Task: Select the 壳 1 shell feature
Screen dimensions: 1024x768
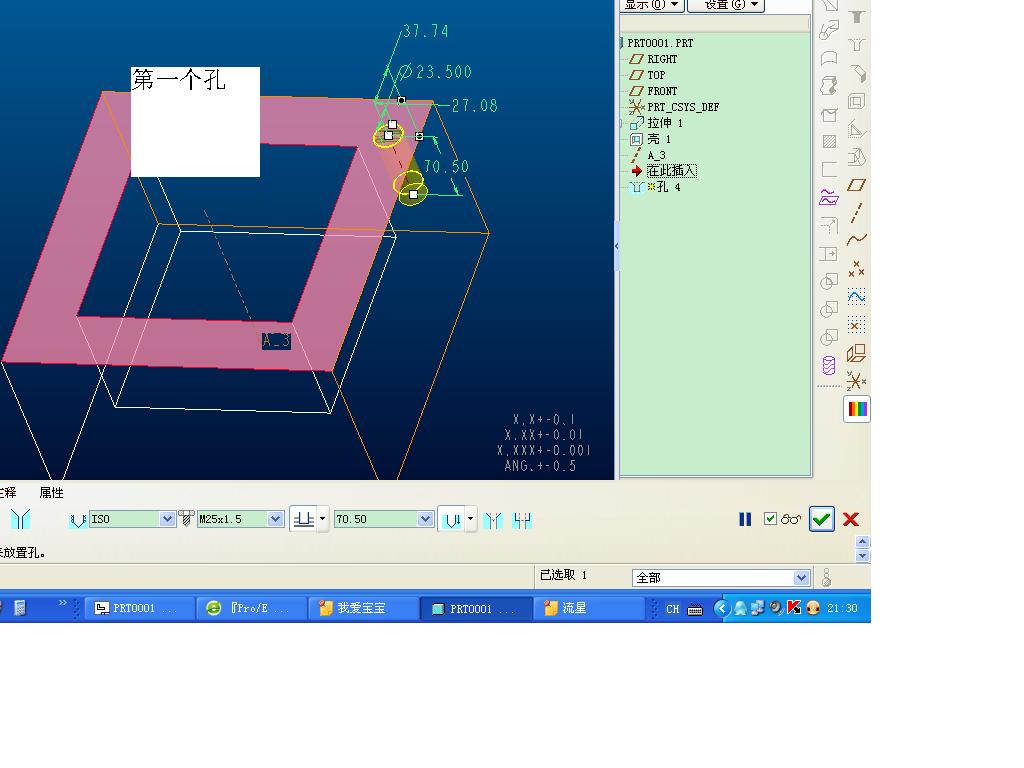Action: coord(658,139)
